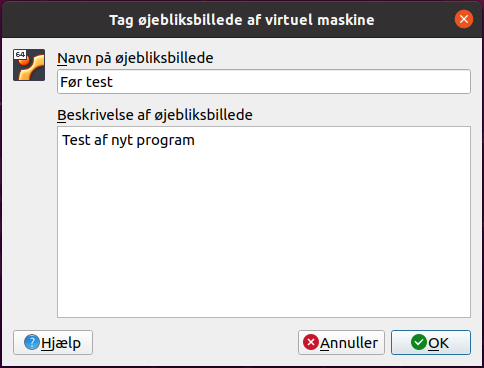The width and height of the screenshot is (484, 368).
Task: Close the snapshot dialog with orange X
Action: [x=464, y=19]
